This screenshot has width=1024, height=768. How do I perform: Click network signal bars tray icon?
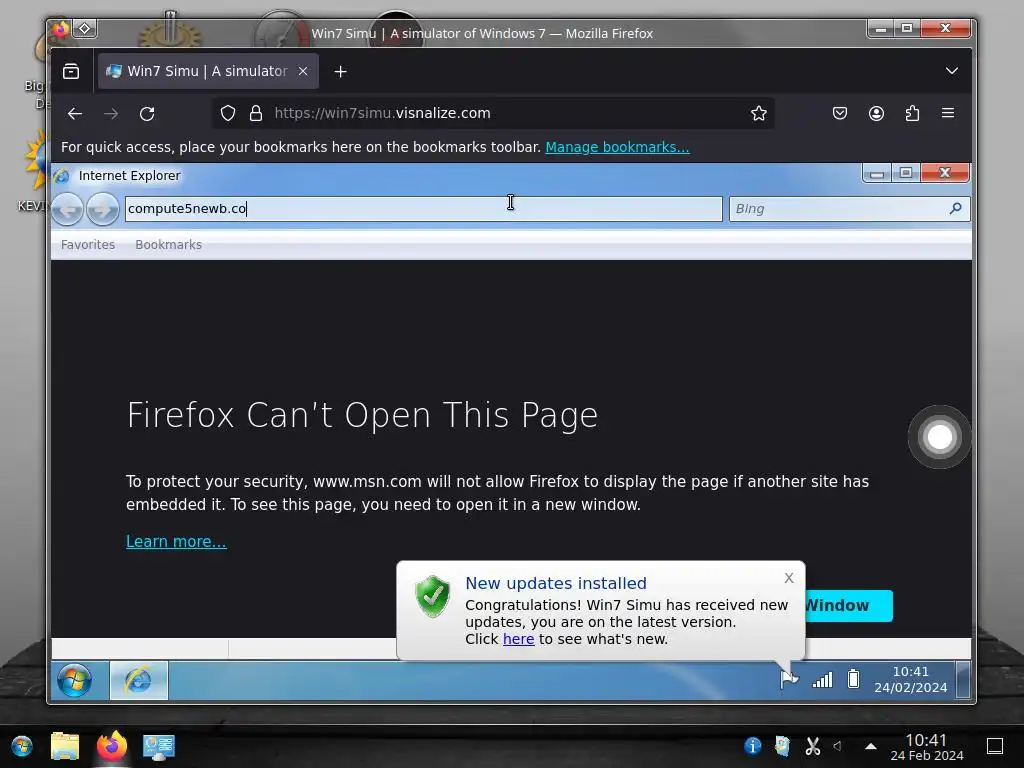tap(822, 680)
